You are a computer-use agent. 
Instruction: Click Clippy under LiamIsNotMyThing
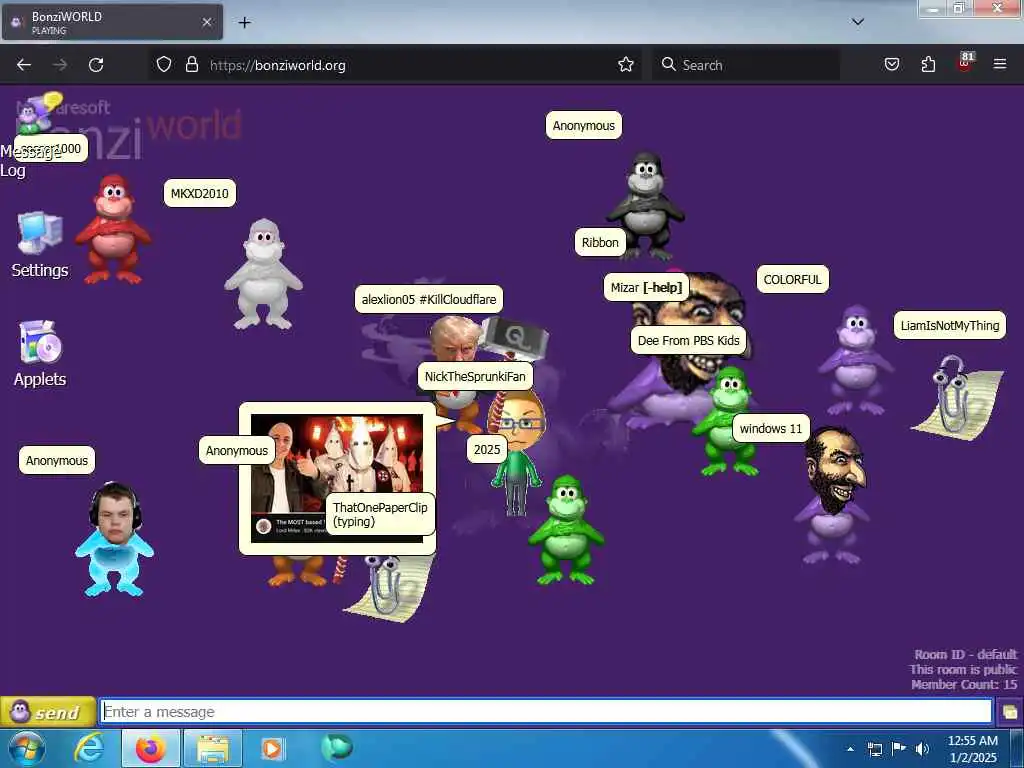coord(959,398)
